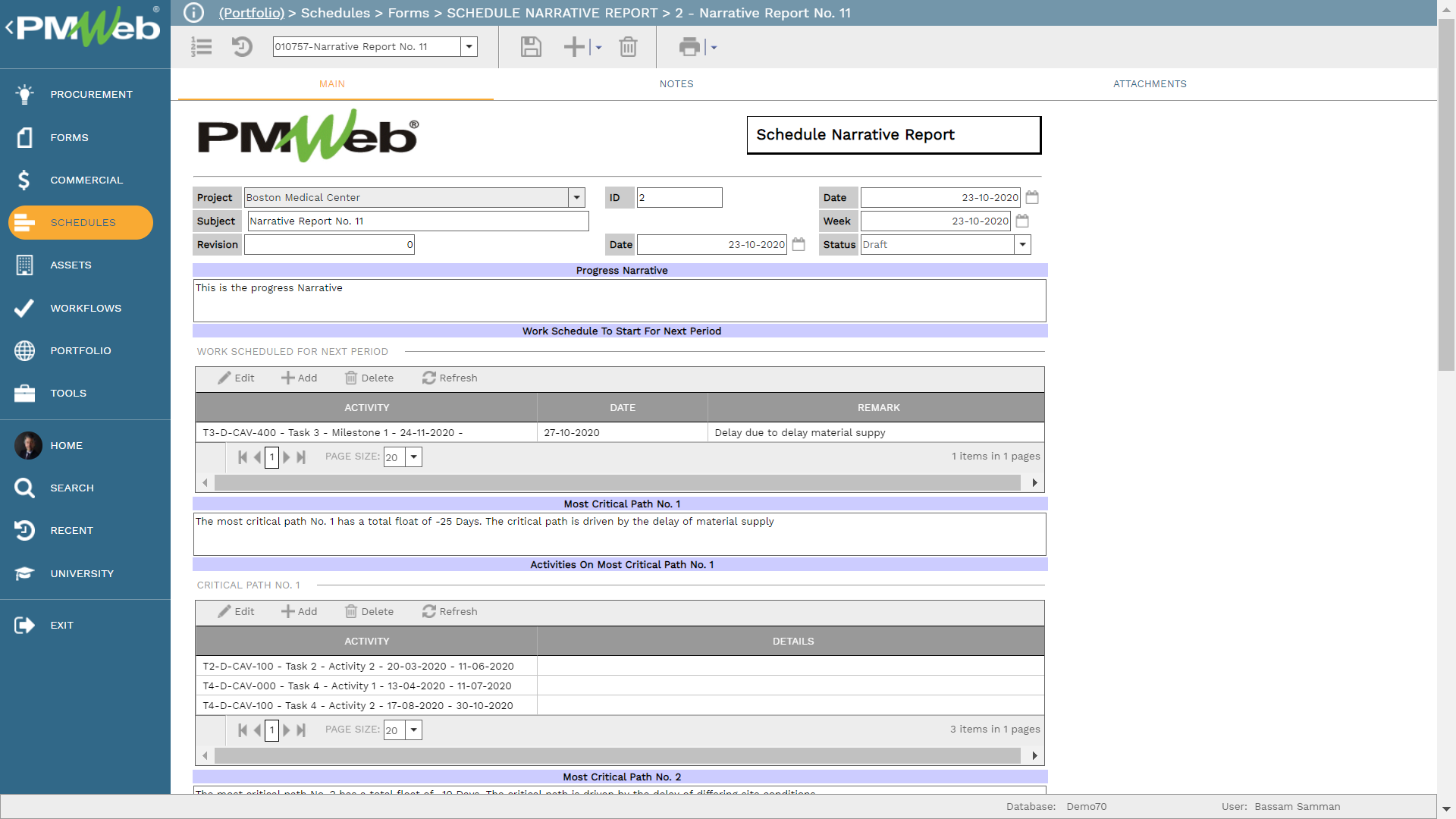Select the Main tab

pyautogui.click(x=332, y=84)
